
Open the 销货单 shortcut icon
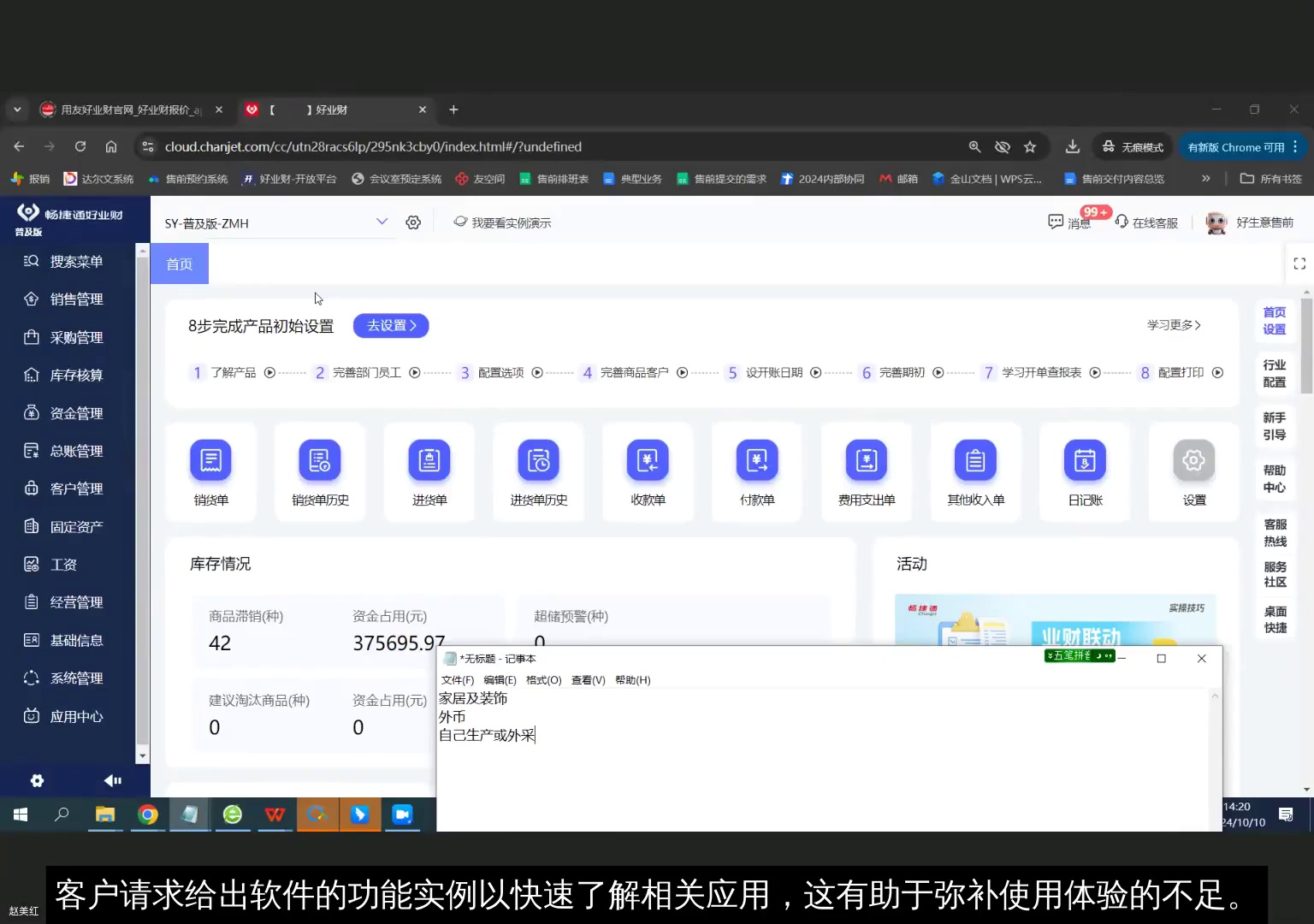pyautogui.click(x=210, y=461)
